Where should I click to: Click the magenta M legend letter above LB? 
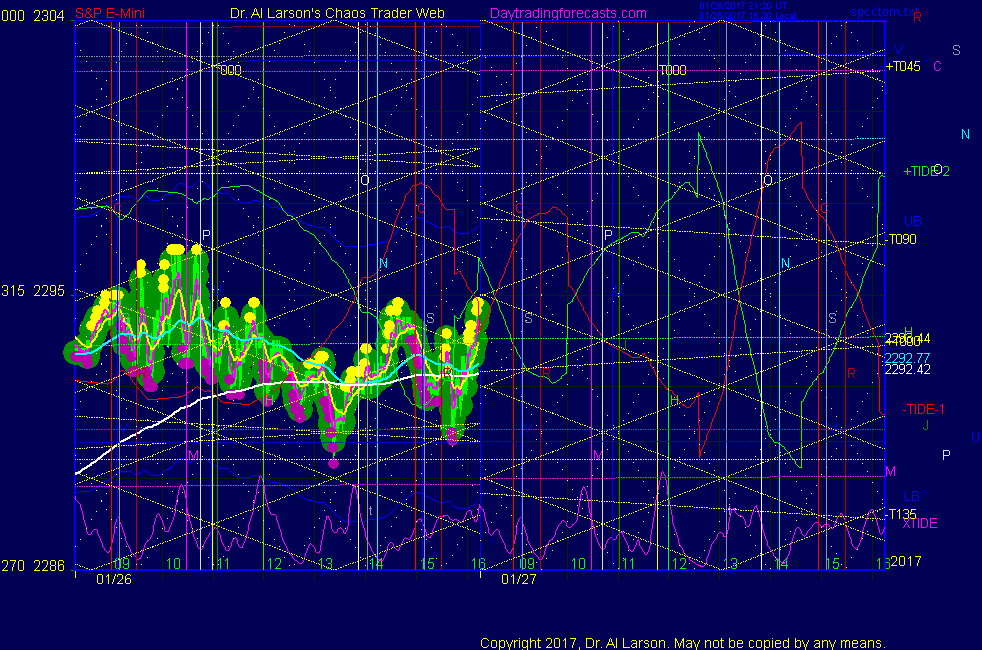(x=890, y=471)
